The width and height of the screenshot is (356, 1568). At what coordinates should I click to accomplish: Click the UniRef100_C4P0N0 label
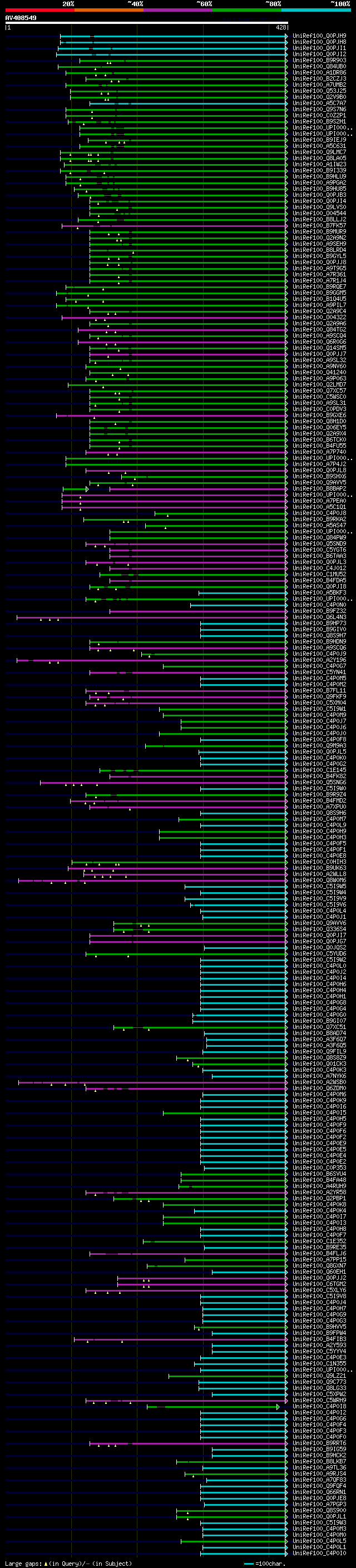tap(319, 605)
